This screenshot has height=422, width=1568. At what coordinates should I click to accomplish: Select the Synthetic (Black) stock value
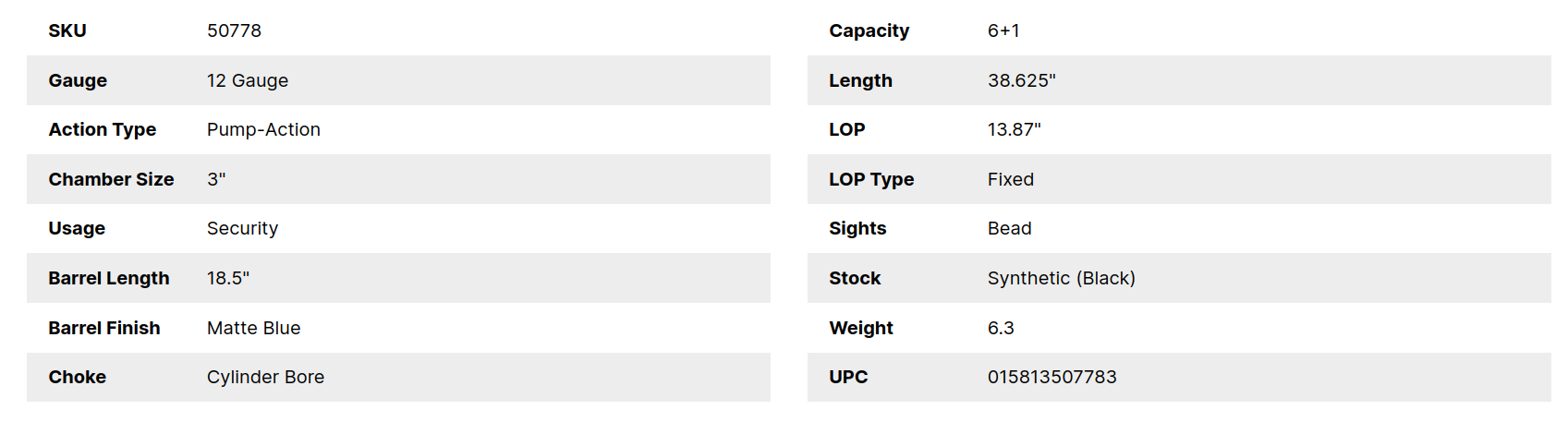tap(1061, 278)
